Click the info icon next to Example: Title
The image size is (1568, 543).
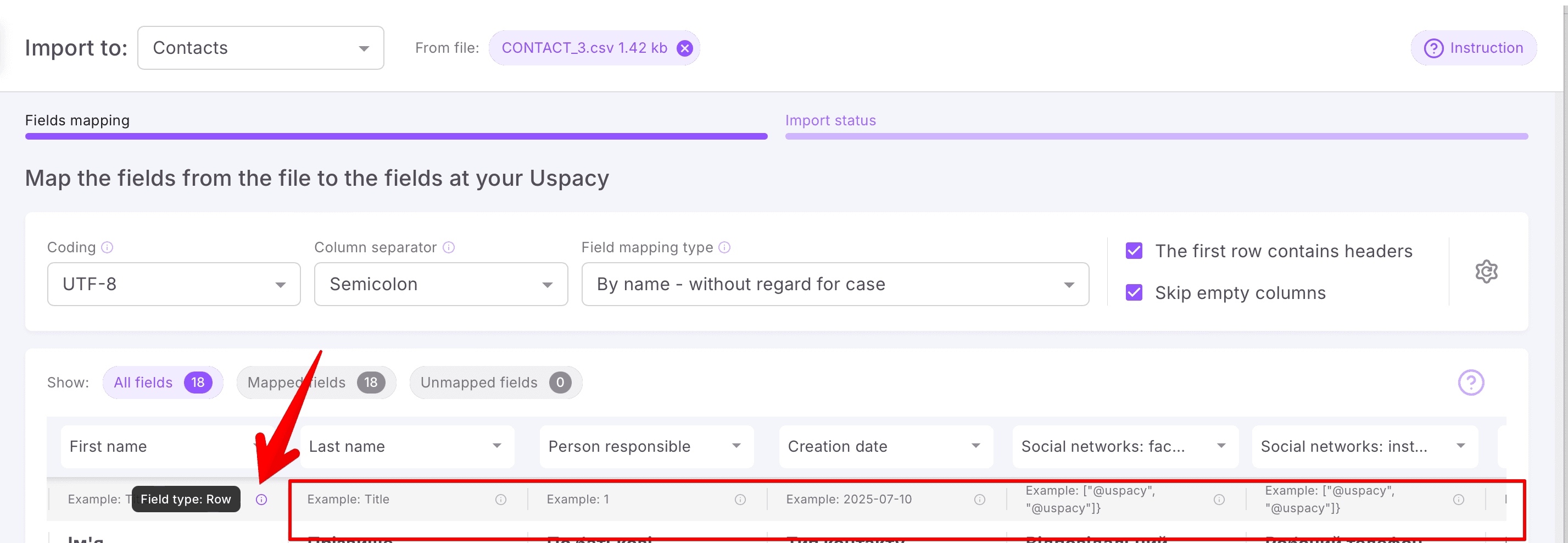[x=500, y=499]
